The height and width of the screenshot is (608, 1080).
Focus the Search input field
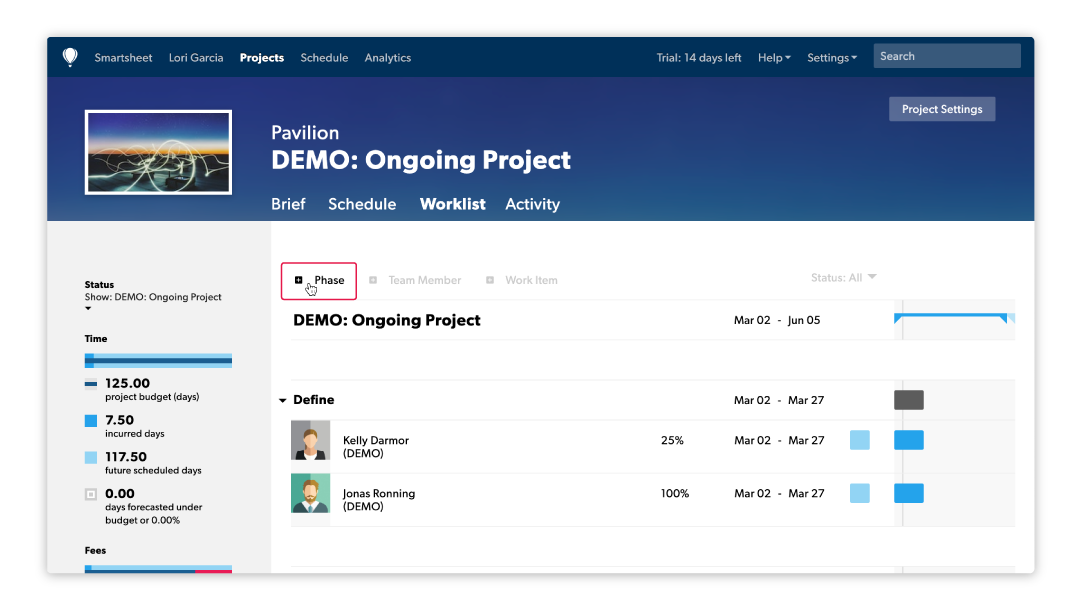(947, 56)
